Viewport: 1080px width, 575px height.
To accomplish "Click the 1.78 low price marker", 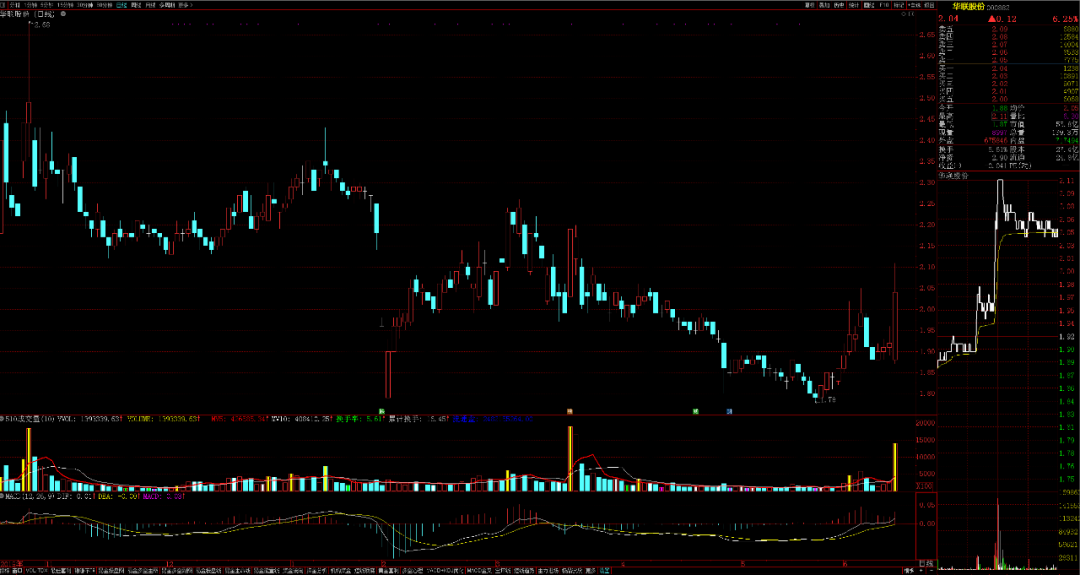I will 828,399.
